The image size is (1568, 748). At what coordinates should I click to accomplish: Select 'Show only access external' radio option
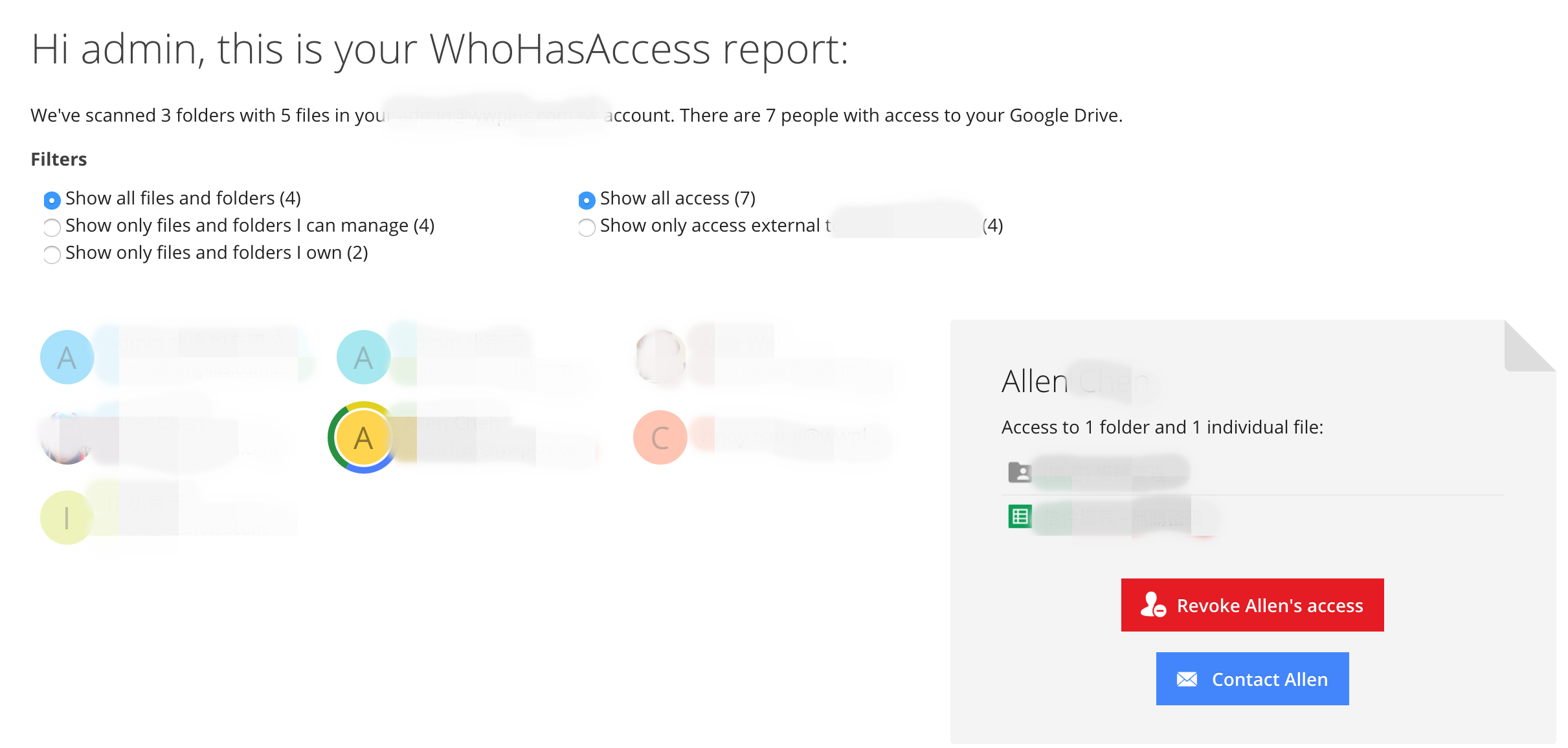click(587, 227)
